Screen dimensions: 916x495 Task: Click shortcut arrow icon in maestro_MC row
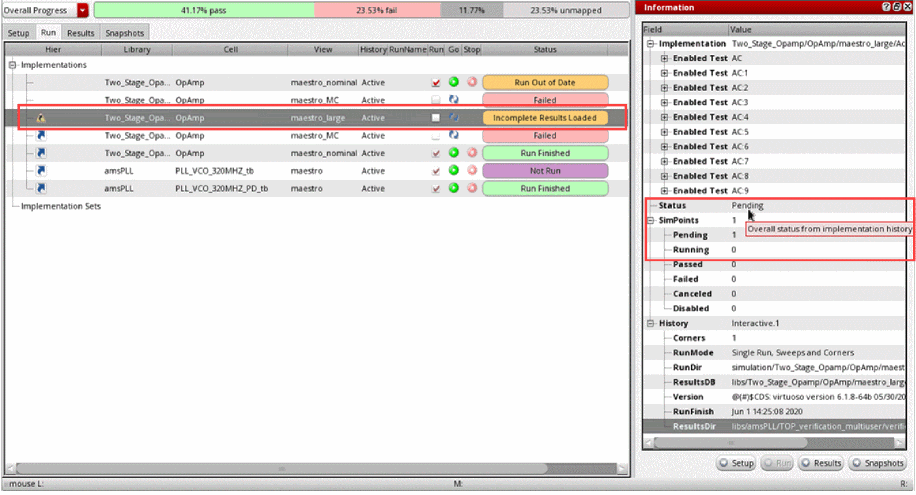(x=41, y=135)
